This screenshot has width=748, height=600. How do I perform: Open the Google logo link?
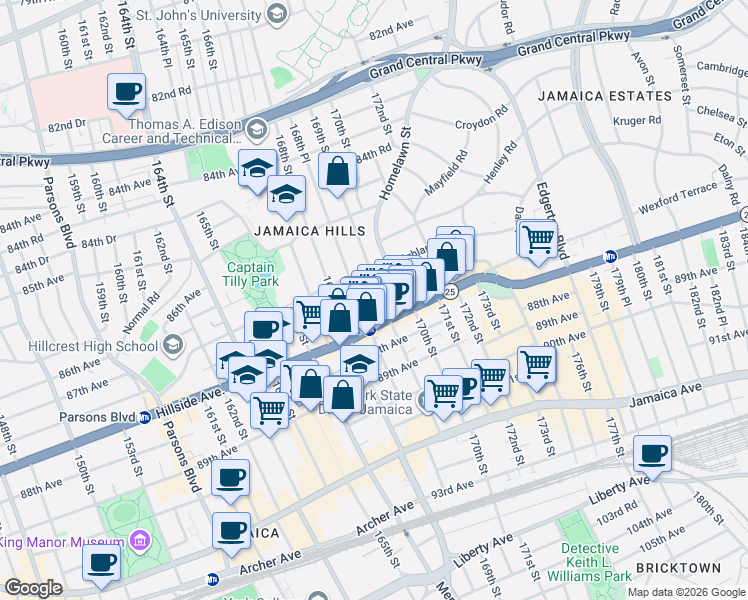(x=33, y=588)
